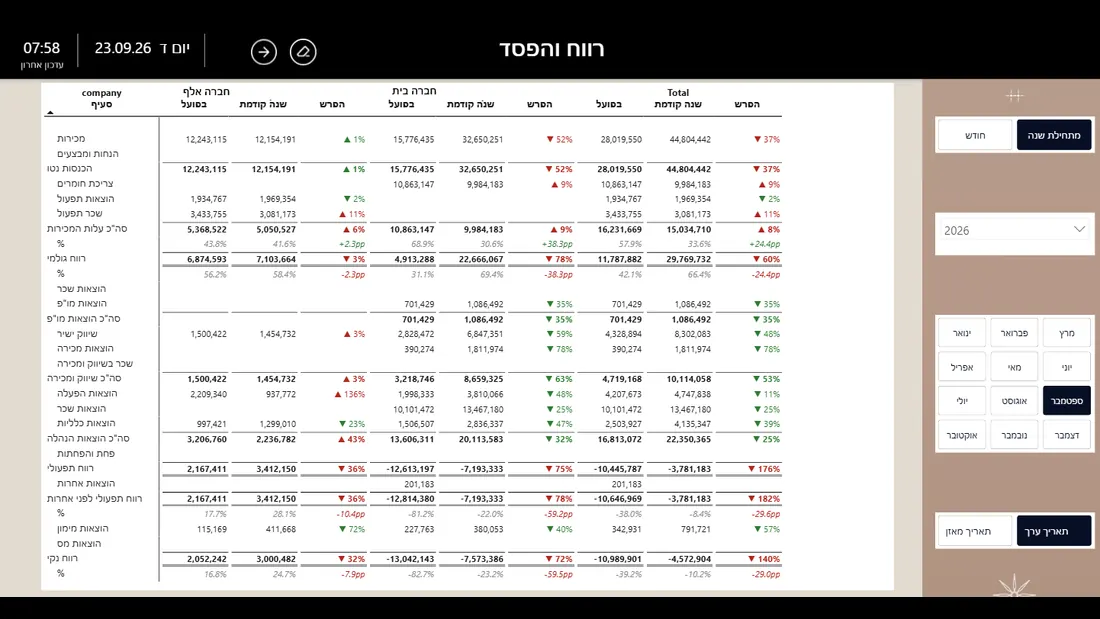The image size is (1100, 619).
Task: Click the חברה בית column group header
Action: (414, 91)
